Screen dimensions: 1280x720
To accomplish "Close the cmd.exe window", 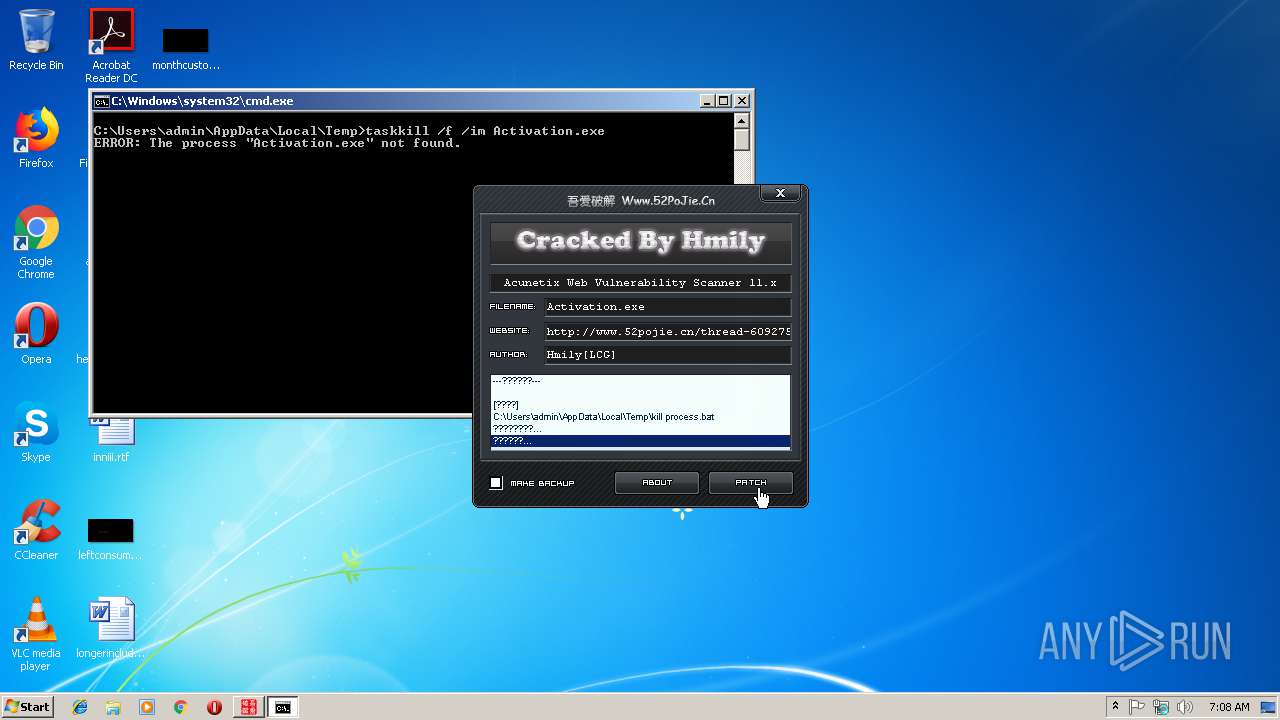I will (742, 101).
